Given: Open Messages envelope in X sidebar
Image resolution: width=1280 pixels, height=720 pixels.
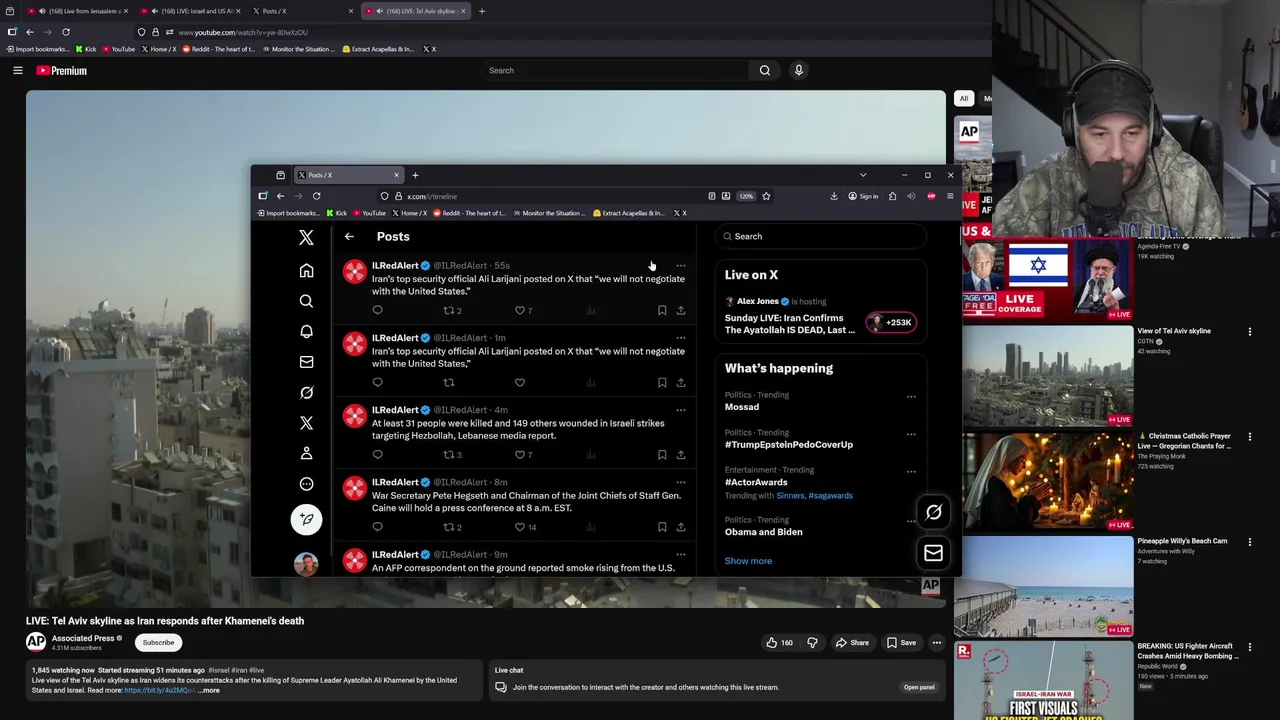Looking at the screenshot, I should pos(306,362).
